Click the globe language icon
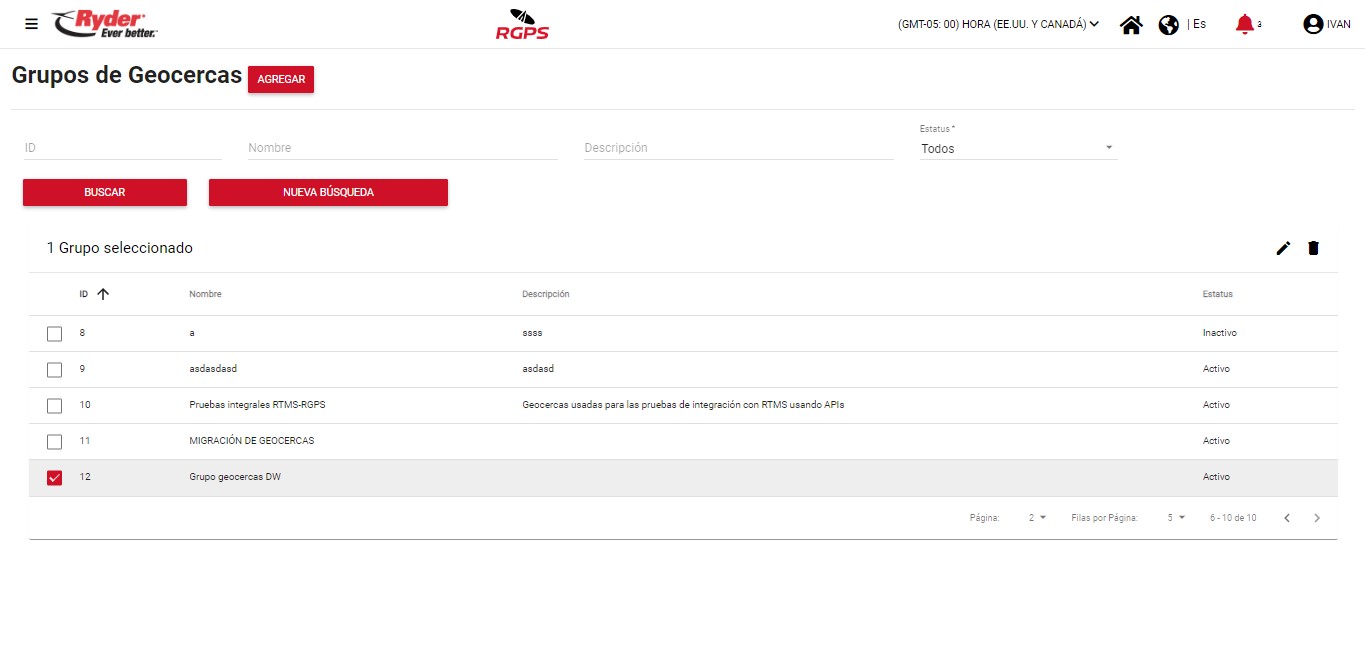This screenshot has width=1365, height=656. click(x=1168, y=25)
